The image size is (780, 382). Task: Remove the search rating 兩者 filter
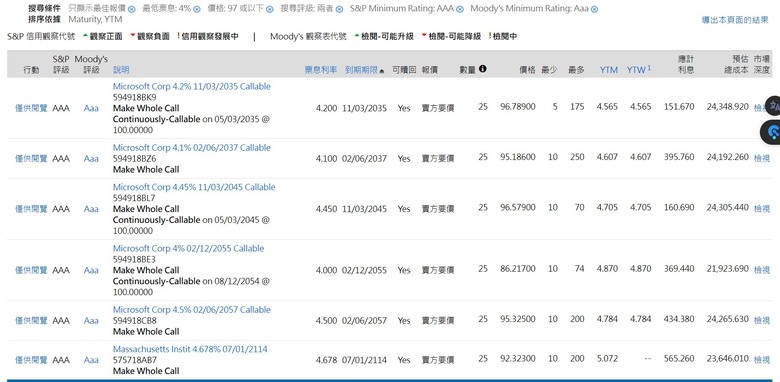click(339, 9)
